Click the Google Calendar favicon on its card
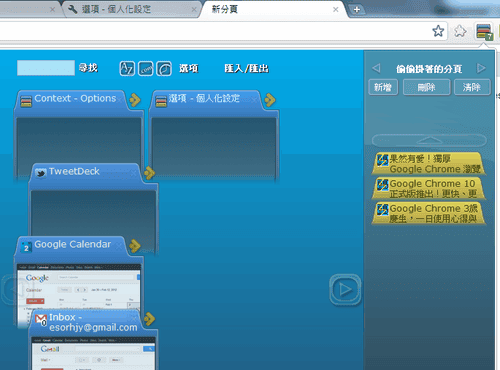The height and width of the screenshot is (370, 500). click(26, 247)
